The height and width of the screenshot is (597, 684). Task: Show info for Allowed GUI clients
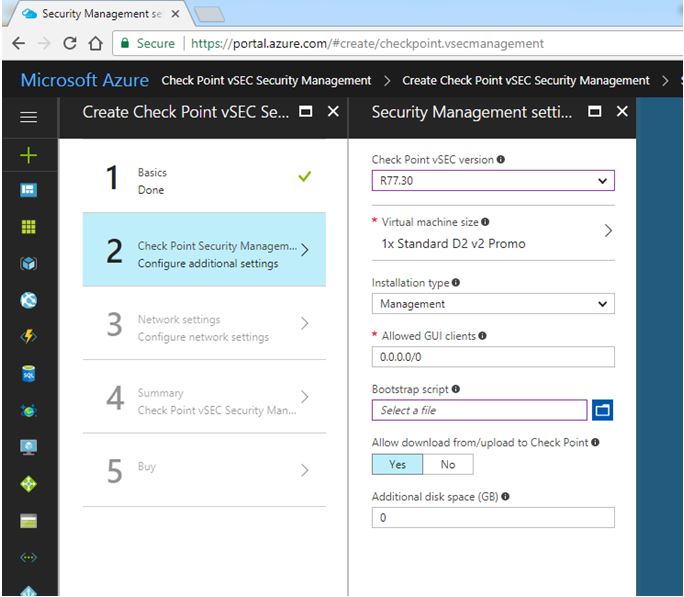pos(482,336)
